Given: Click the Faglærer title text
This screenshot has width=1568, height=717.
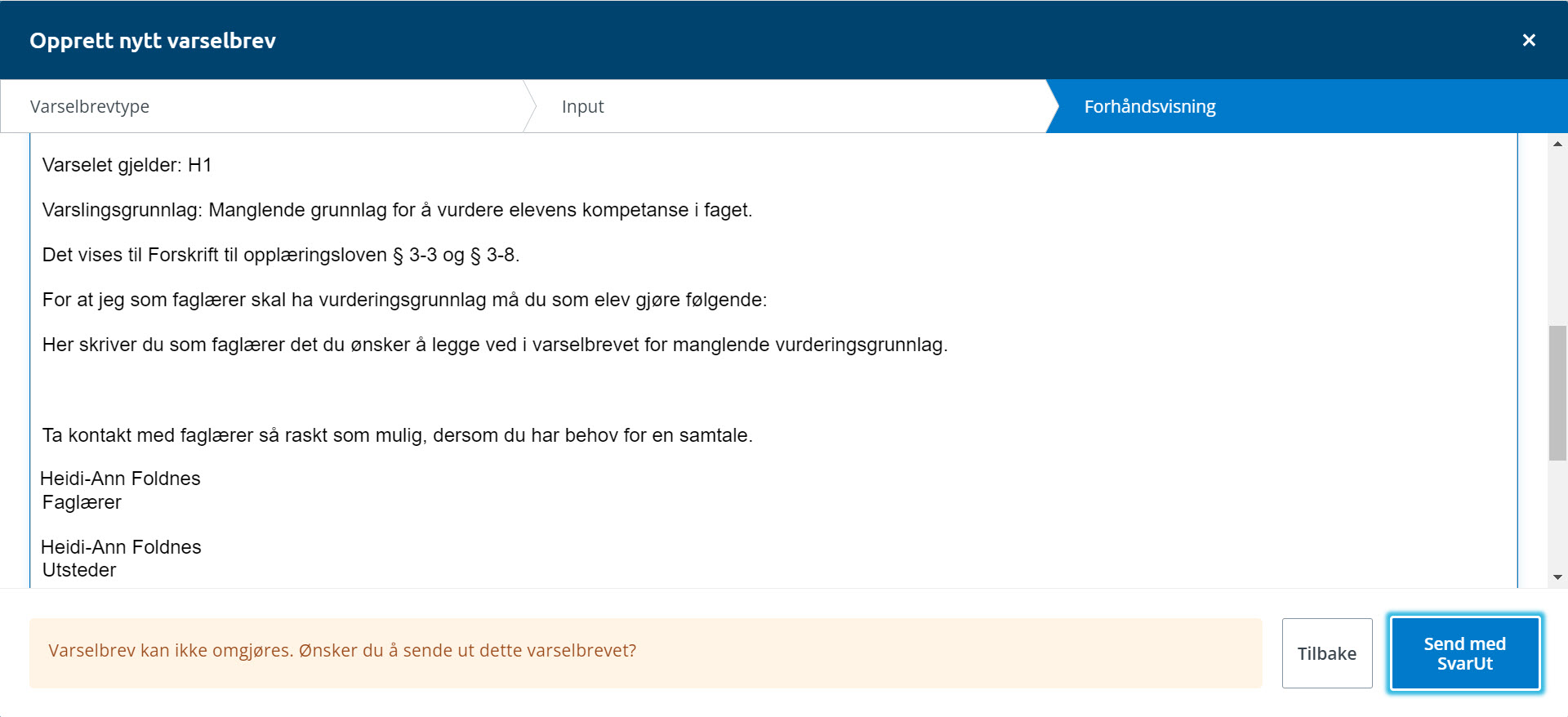Looking at the screenshot, I should pyautogui.click(x=82, y=502).
